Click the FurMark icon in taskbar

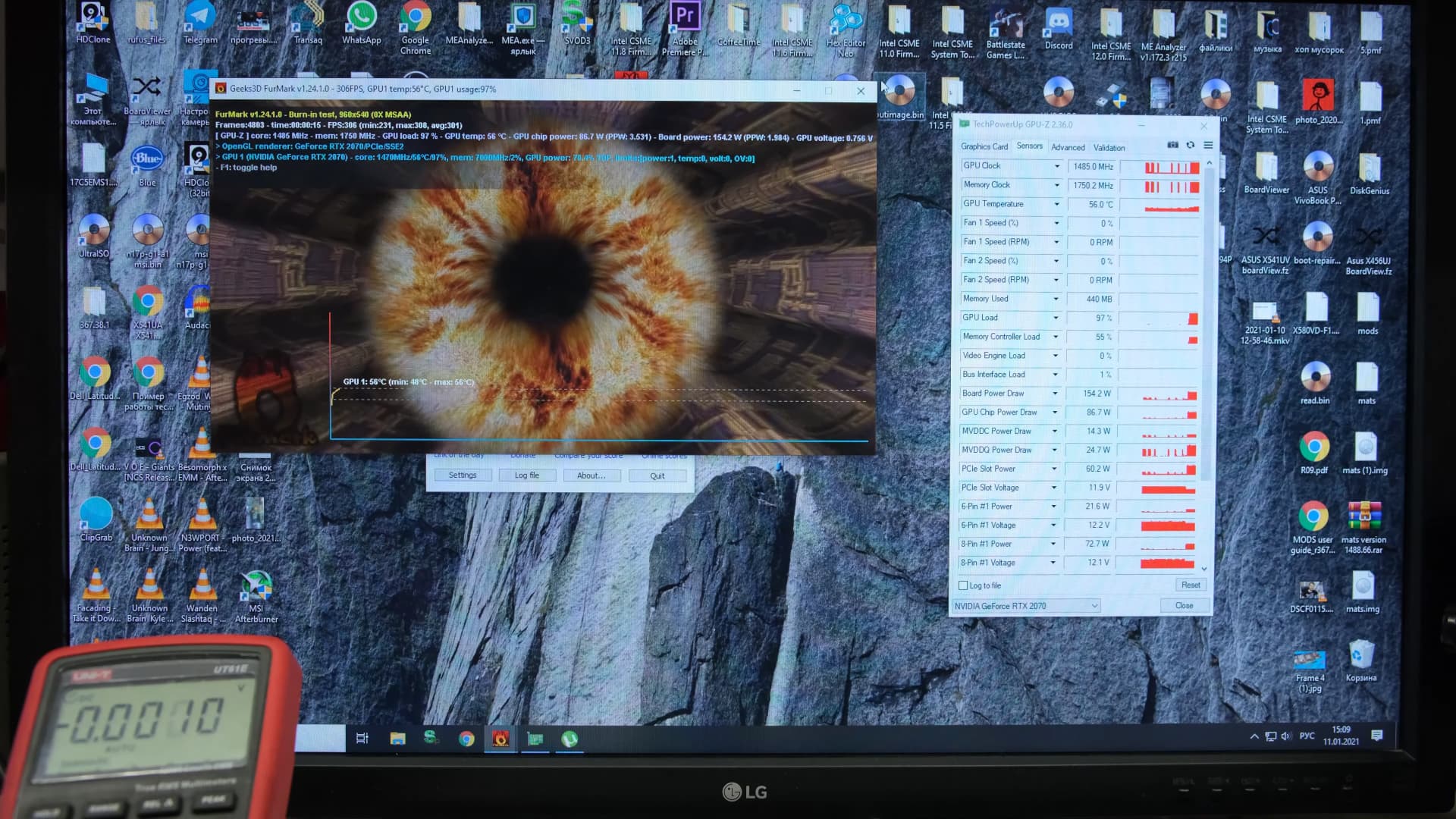pyautogui.click(x=500, y=739)
